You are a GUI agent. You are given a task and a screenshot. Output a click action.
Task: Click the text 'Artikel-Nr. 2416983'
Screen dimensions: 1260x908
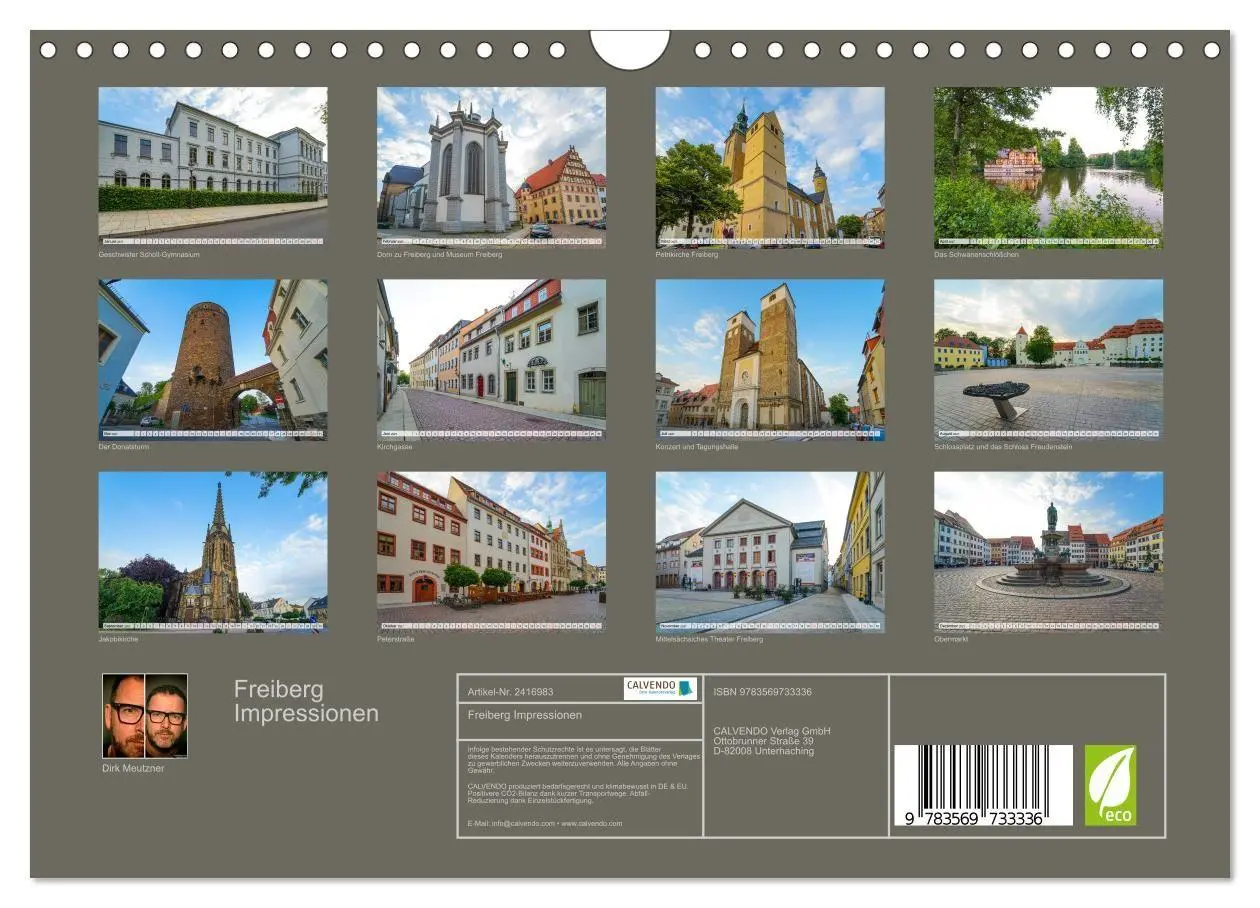[x=510, y=691]
